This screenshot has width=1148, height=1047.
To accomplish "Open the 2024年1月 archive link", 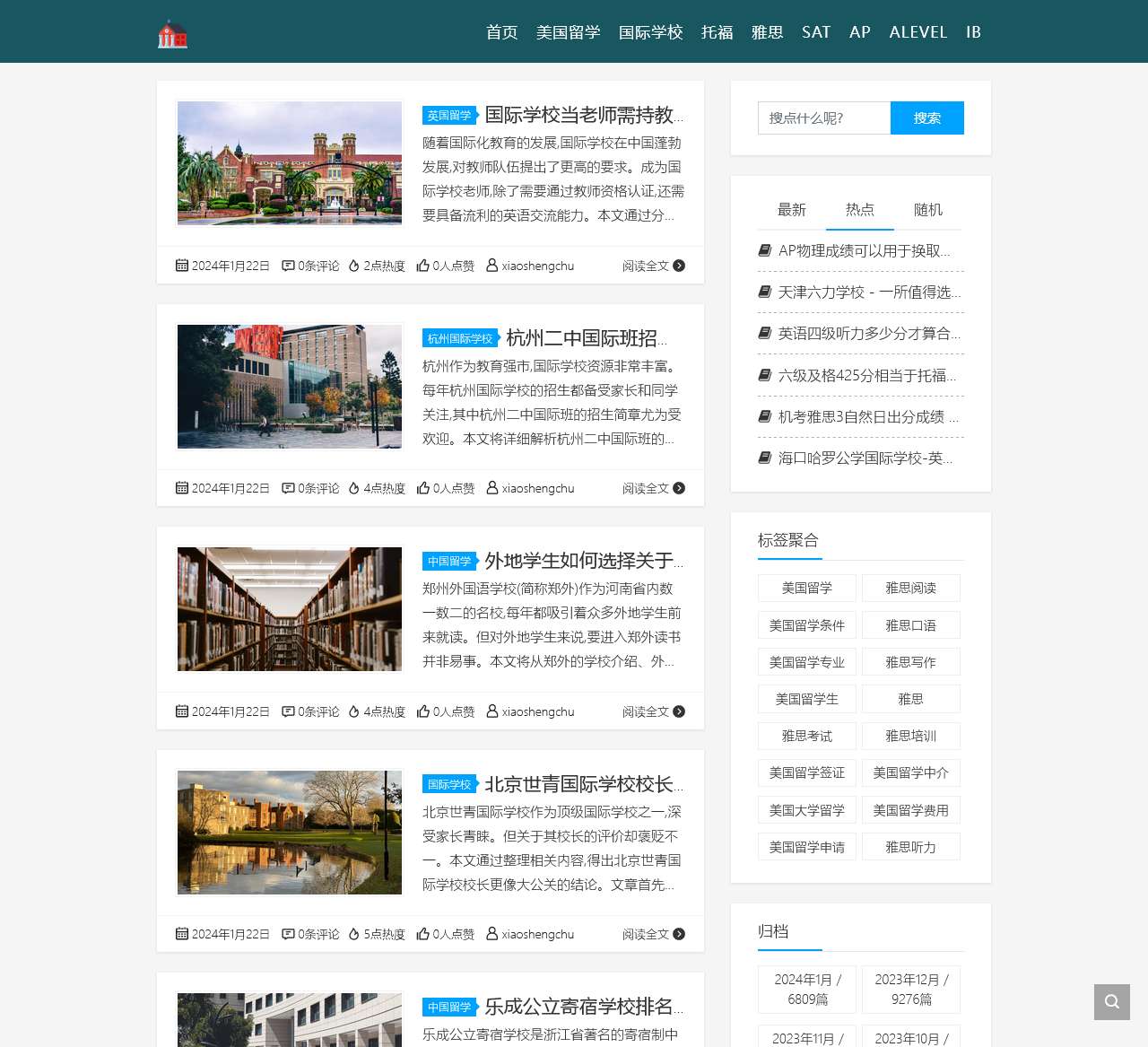I will click(x=807, y=989).
